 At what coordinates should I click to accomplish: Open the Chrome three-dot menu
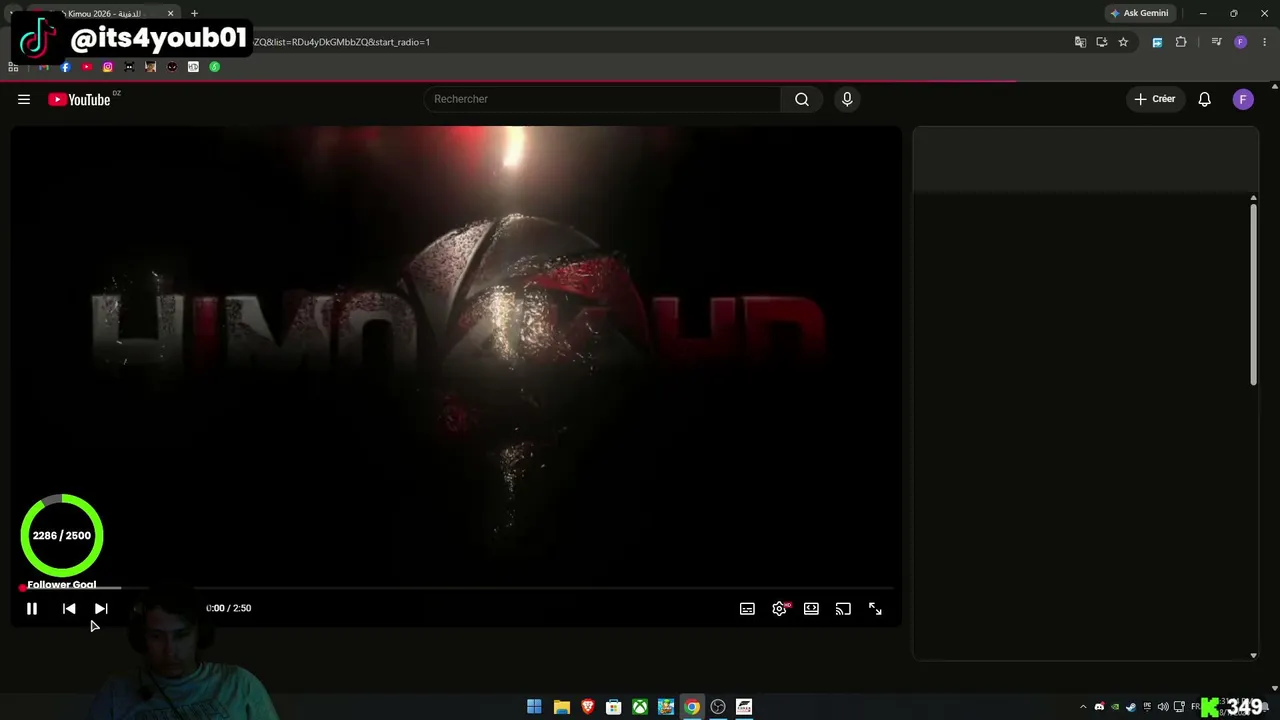tap(1264, 42)
